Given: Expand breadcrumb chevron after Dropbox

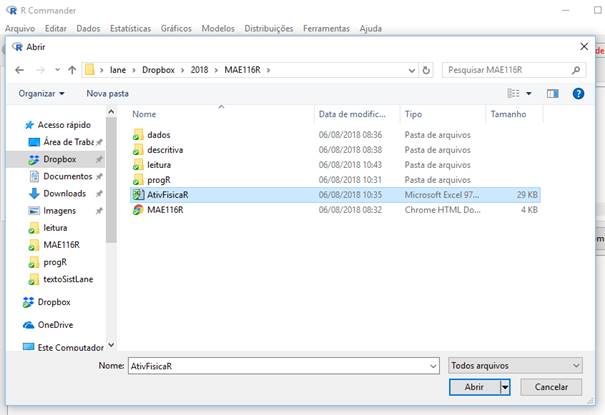Looking at the screenshot, I should point(183,70).
